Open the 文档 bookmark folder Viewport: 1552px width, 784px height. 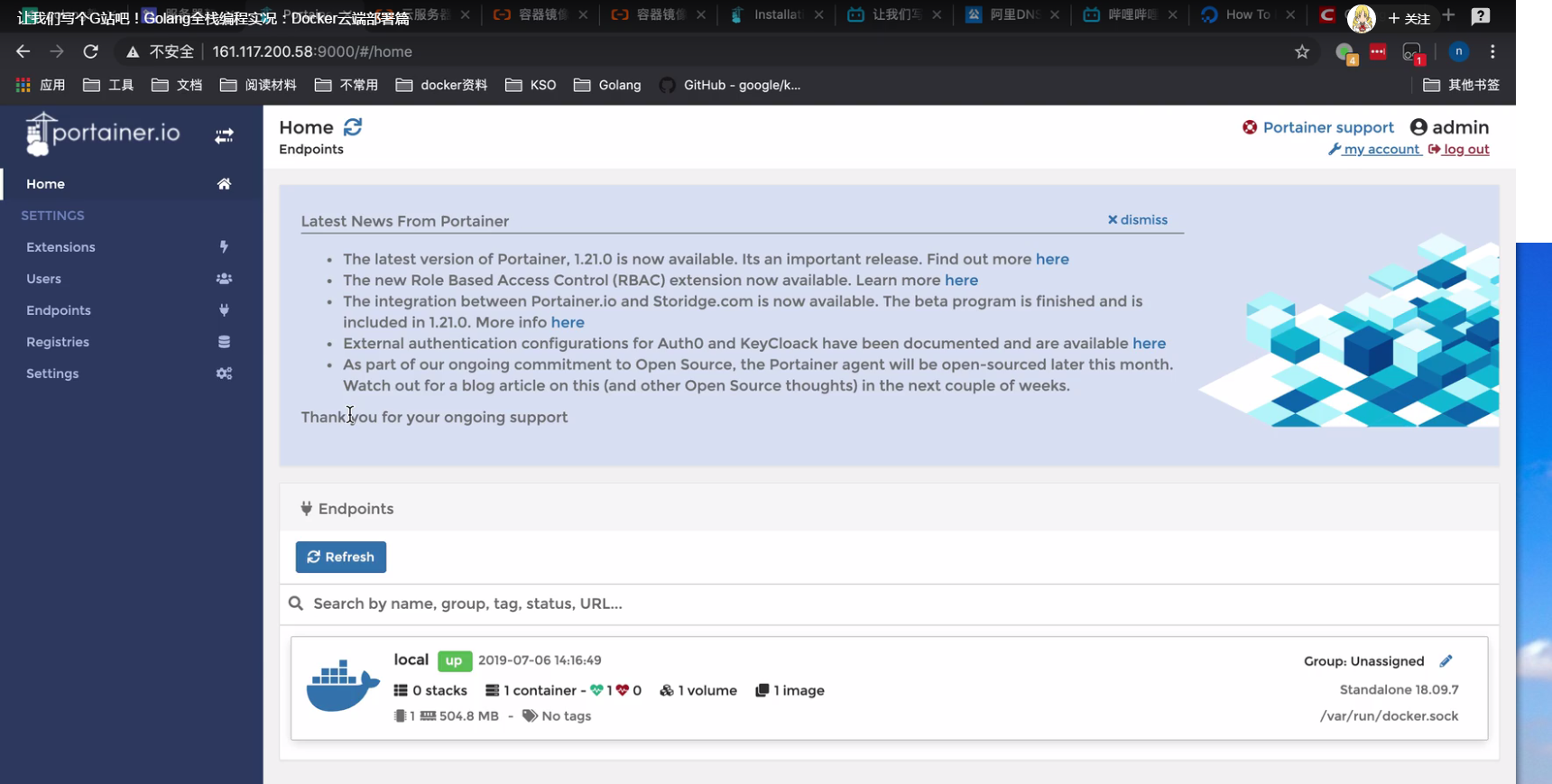tap(177, 85)
